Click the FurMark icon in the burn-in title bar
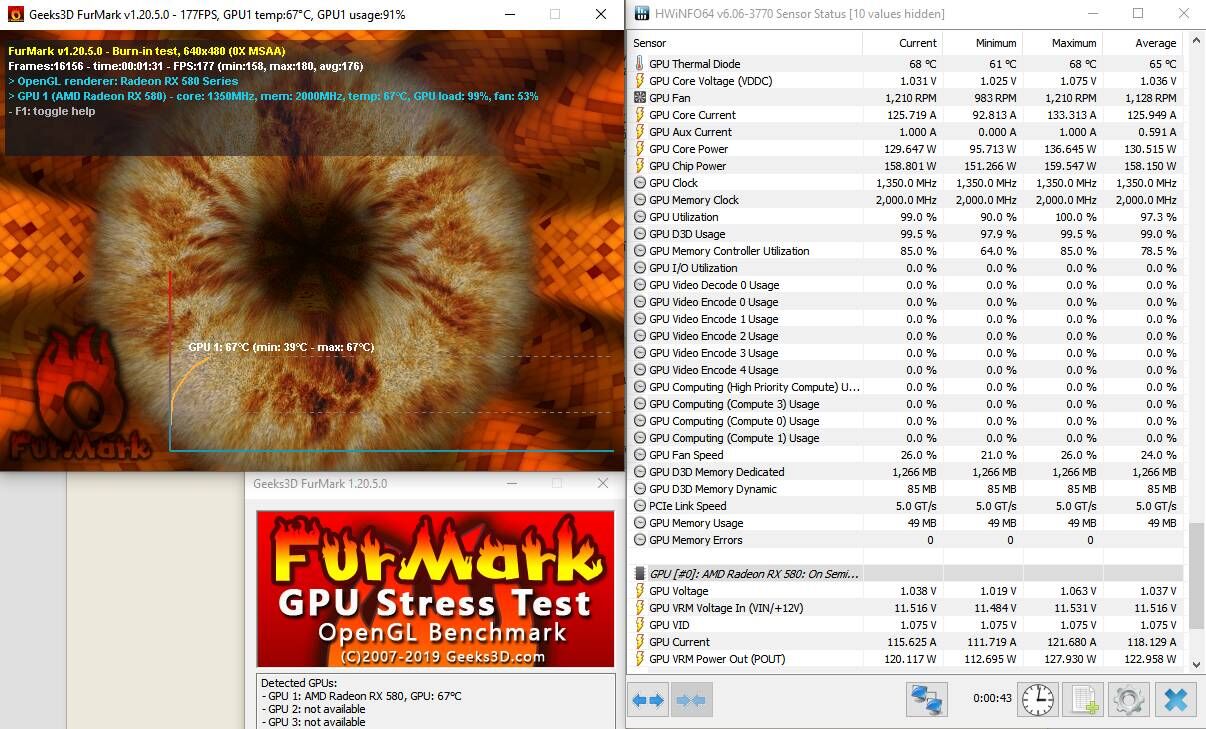 pyautogui.click(x=14, y=15)
